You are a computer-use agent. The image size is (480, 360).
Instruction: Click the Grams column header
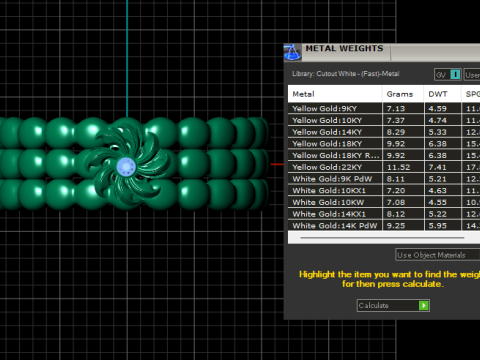click(x=403, y=94)
